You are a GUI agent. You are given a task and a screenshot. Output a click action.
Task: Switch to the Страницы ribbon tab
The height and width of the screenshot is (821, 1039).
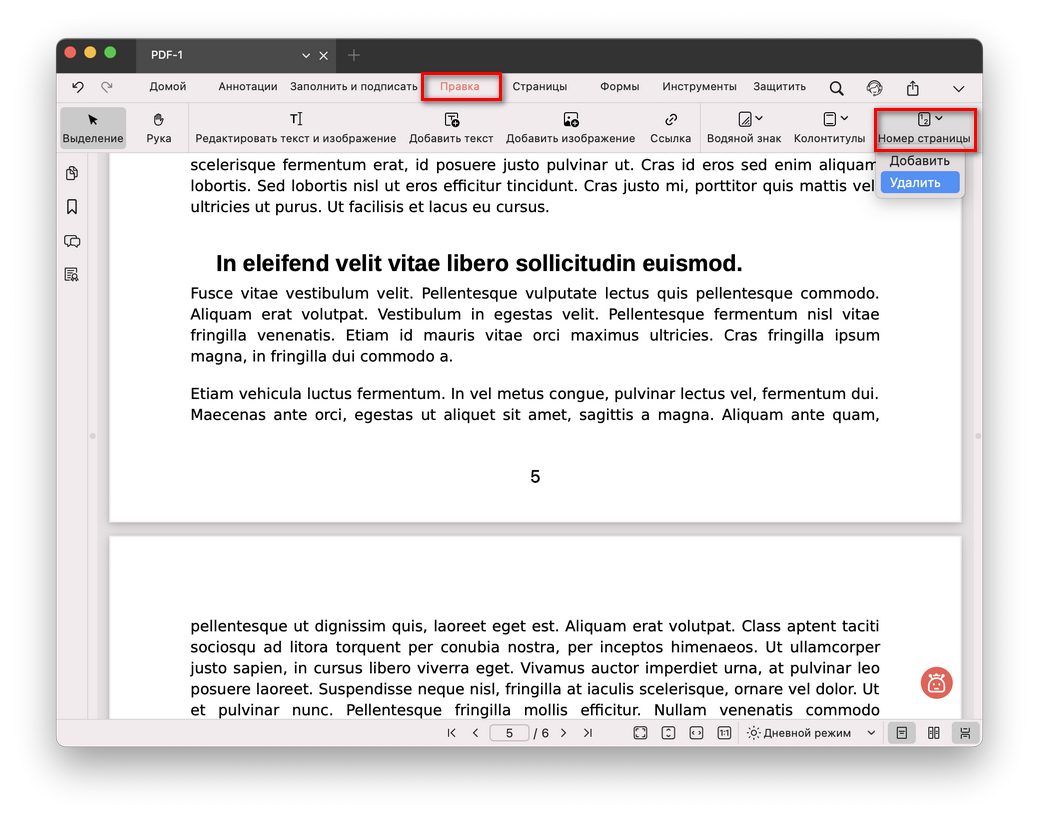click(540, 86)
